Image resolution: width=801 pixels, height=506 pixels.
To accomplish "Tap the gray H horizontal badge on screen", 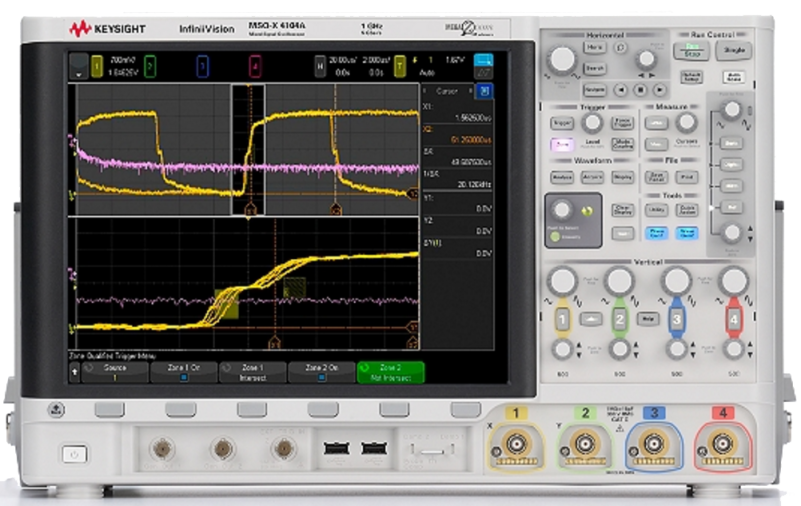I will pyautogui.click(x=320, y=66).
